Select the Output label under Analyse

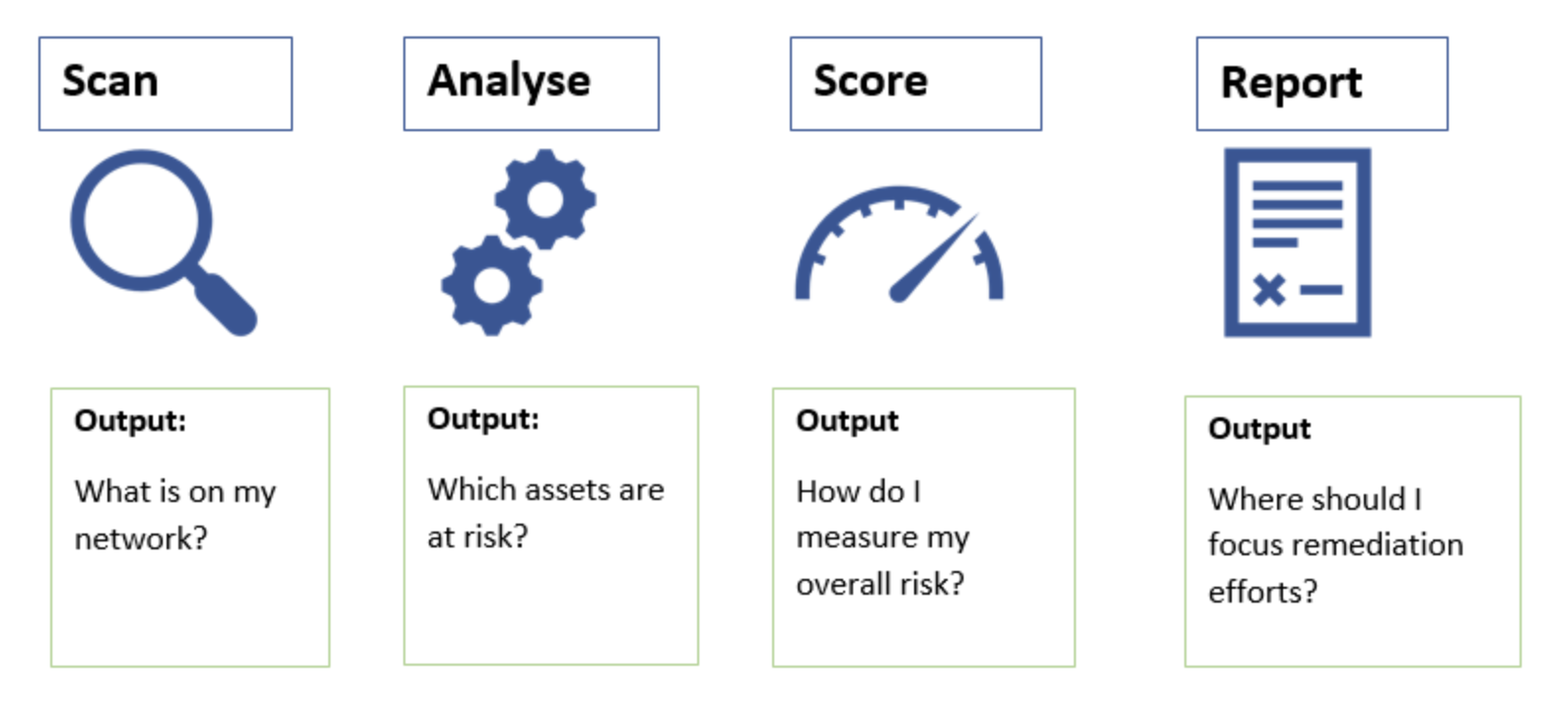[x=483, y=419]
